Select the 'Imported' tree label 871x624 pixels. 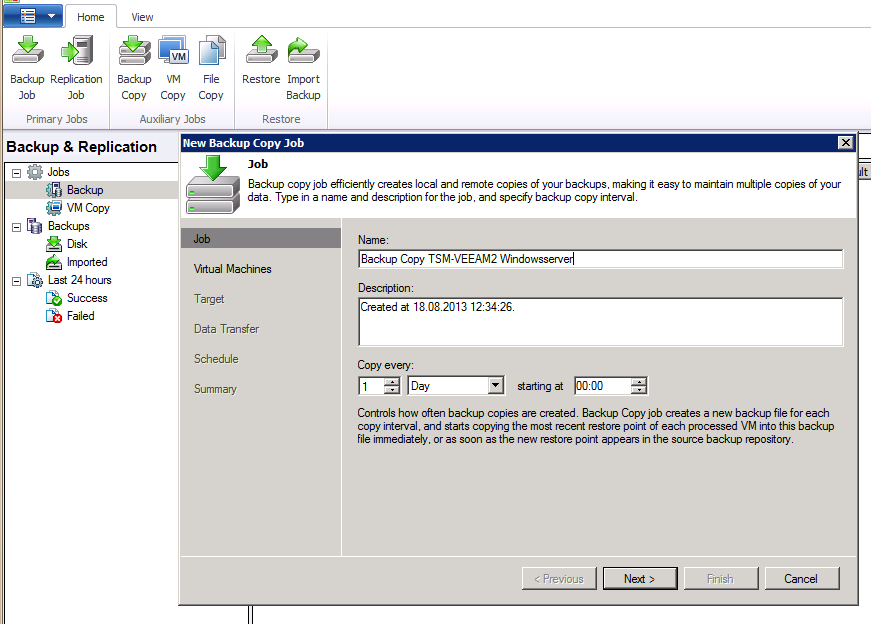(87, 262)
